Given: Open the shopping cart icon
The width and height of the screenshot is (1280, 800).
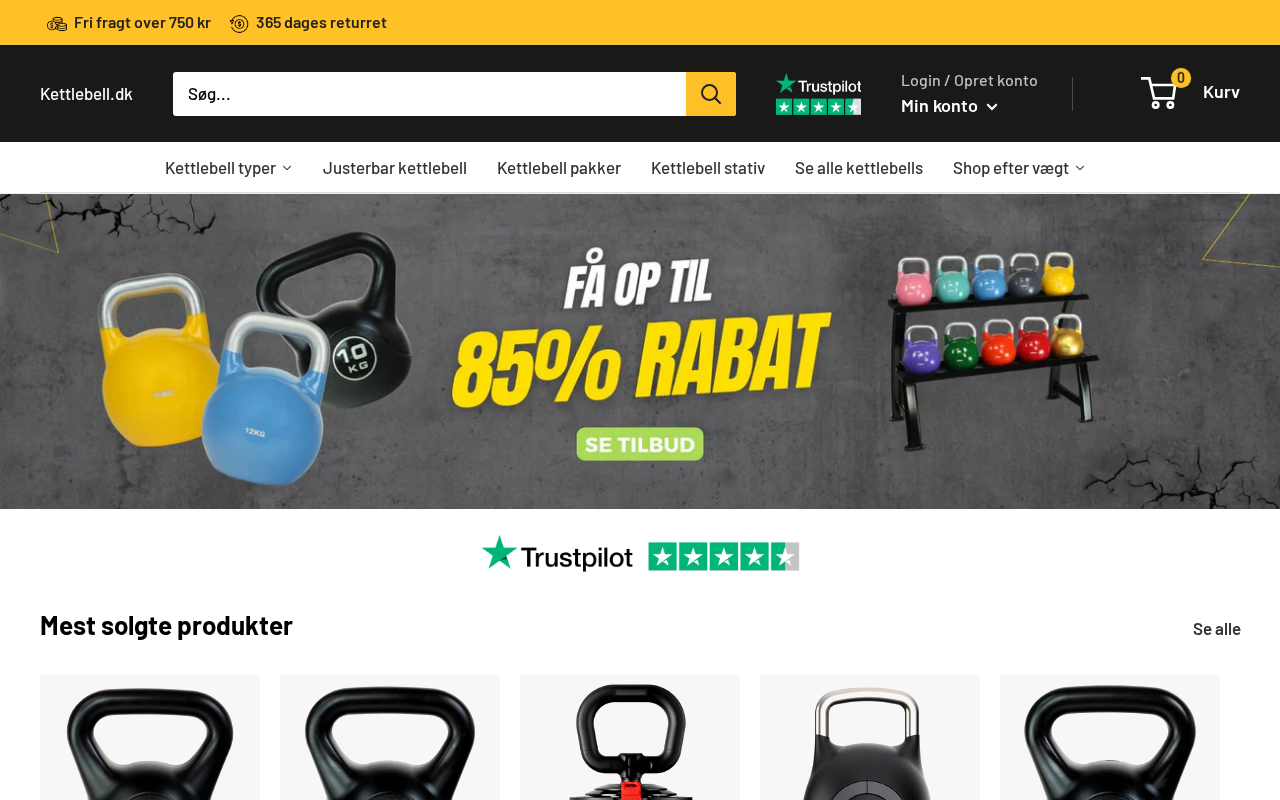Looking at the screenshot, I should [x=1159, y=93].
